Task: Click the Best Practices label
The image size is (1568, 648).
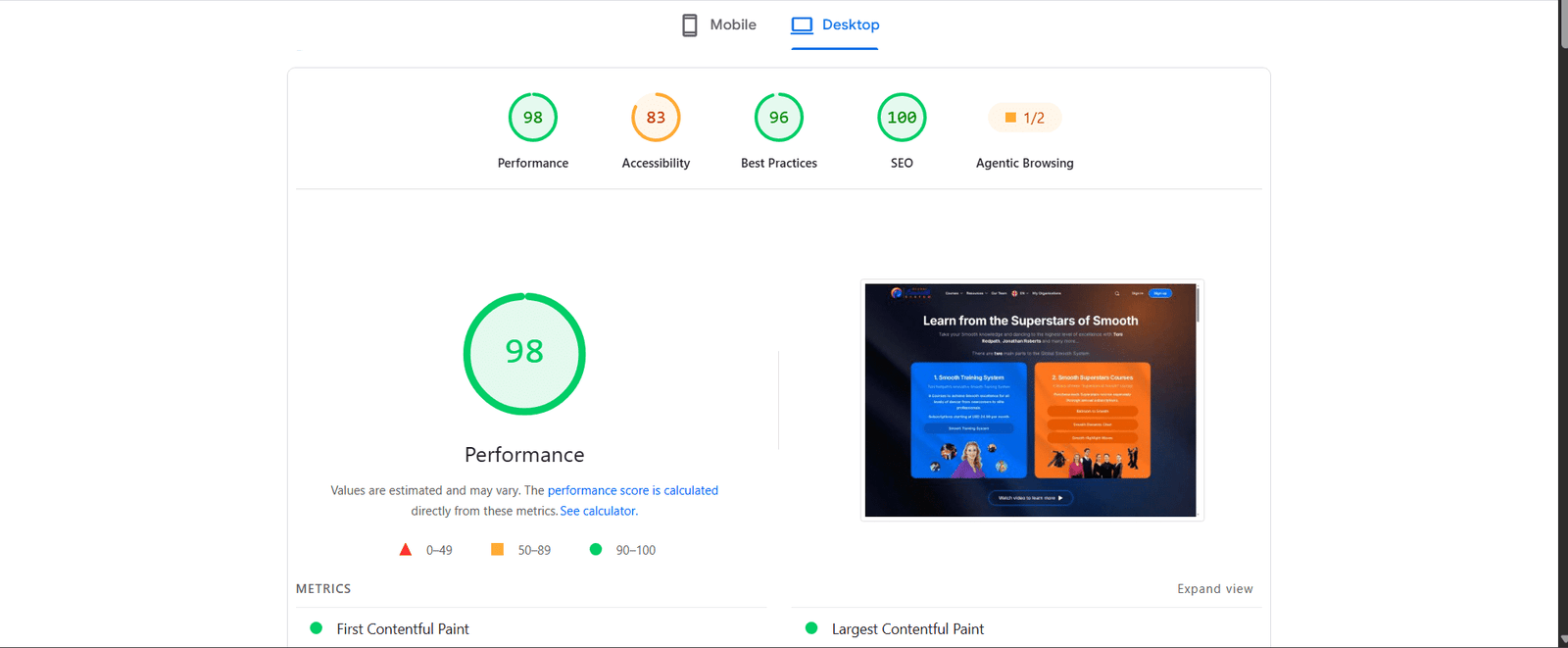Action: pyautogui.click(x=779, y=163)
